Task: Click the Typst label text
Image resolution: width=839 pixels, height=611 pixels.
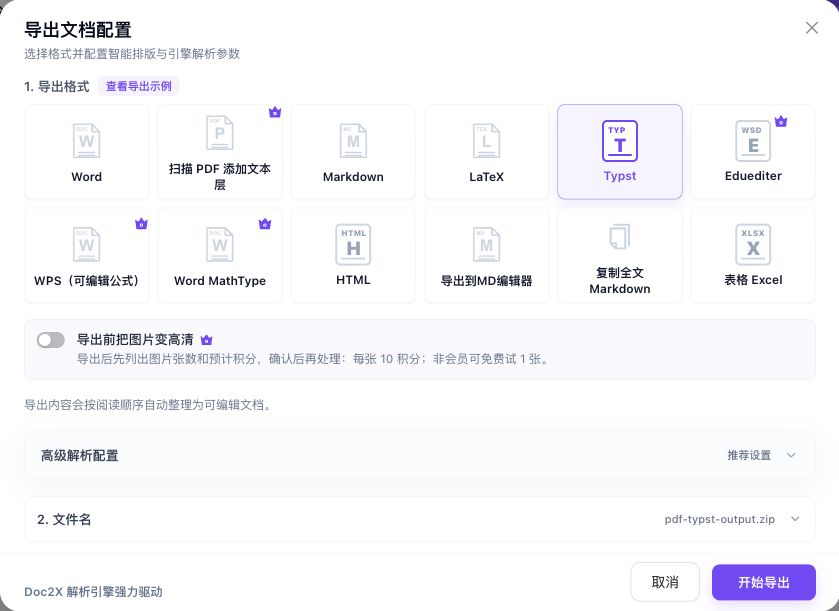Action: click(x=620, y=176)
